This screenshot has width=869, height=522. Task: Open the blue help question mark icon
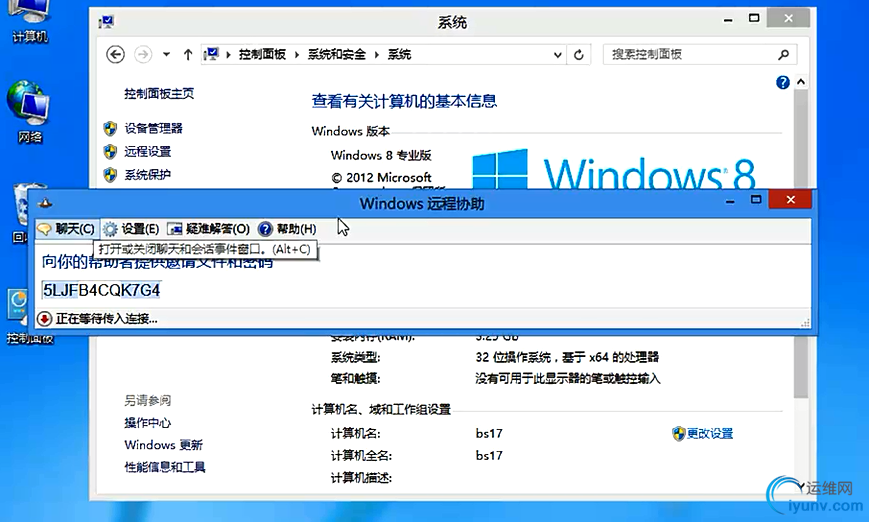coord(783,83)
